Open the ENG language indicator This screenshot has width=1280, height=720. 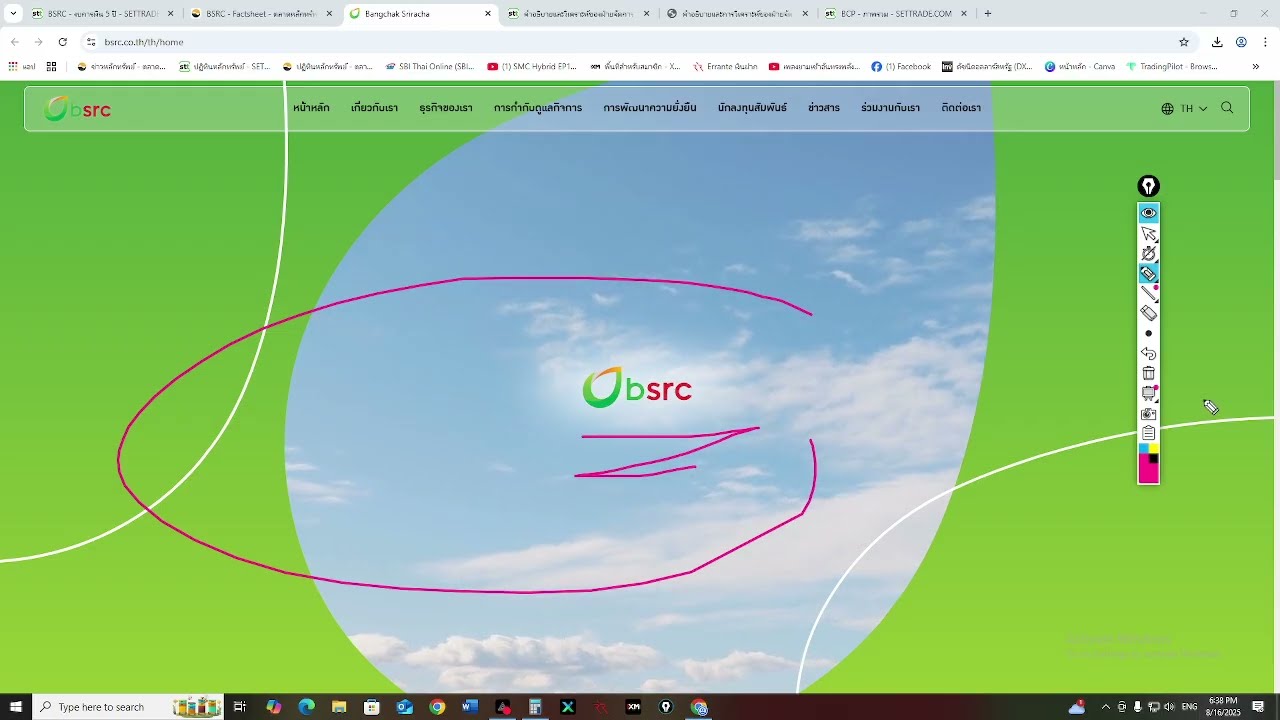pos(1189,707)
